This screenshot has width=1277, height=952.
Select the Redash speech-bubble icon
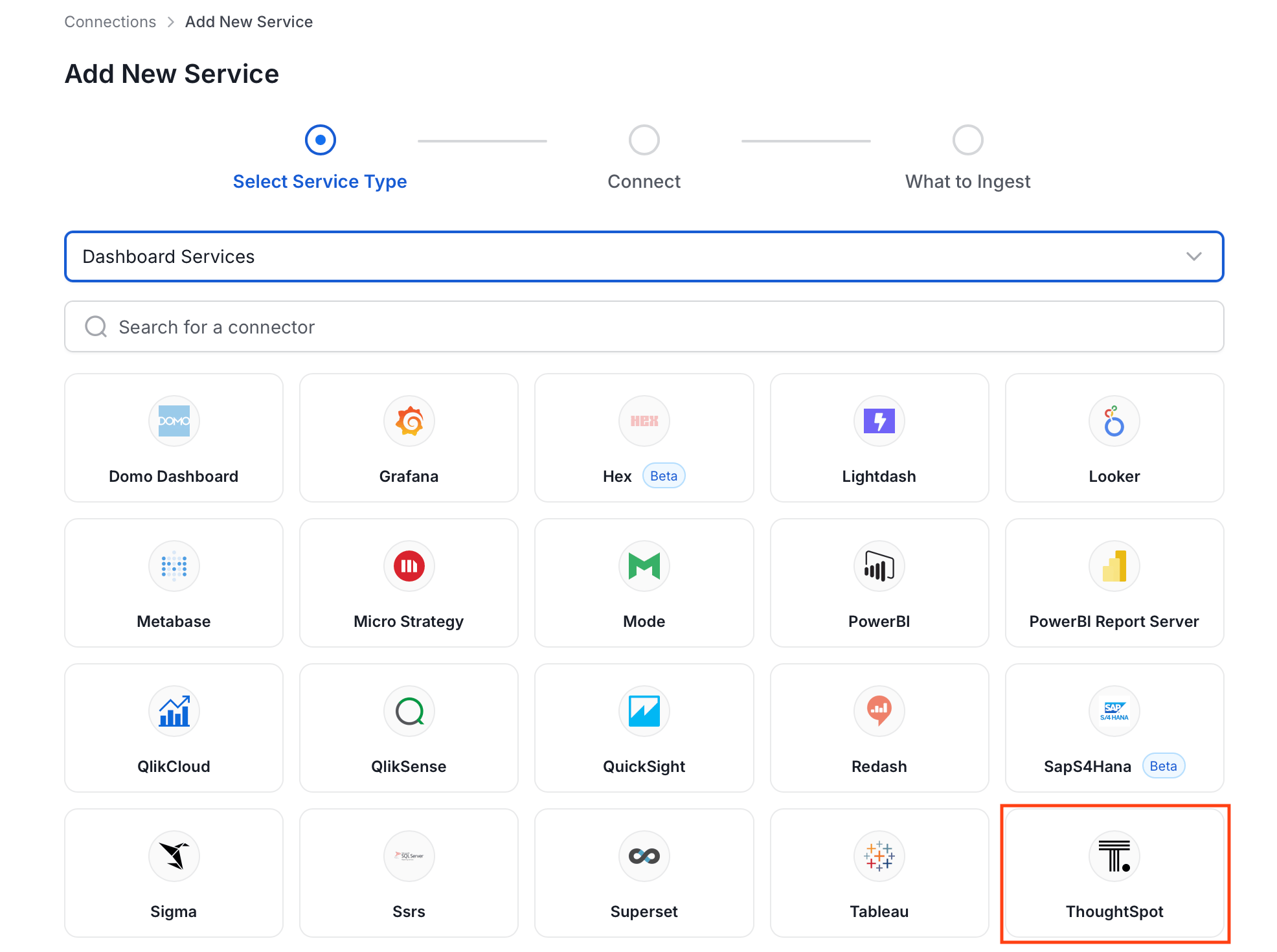coord(879,711)
